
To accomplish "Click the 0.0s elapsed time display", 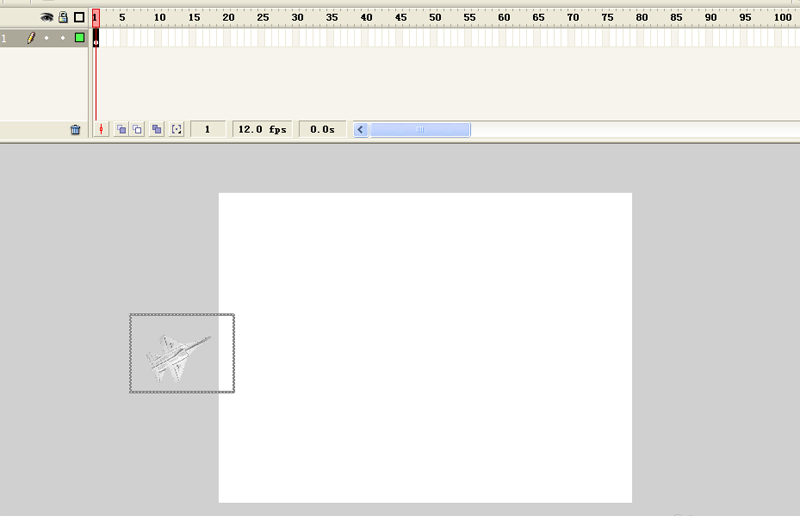I will [x=322, y=129].
